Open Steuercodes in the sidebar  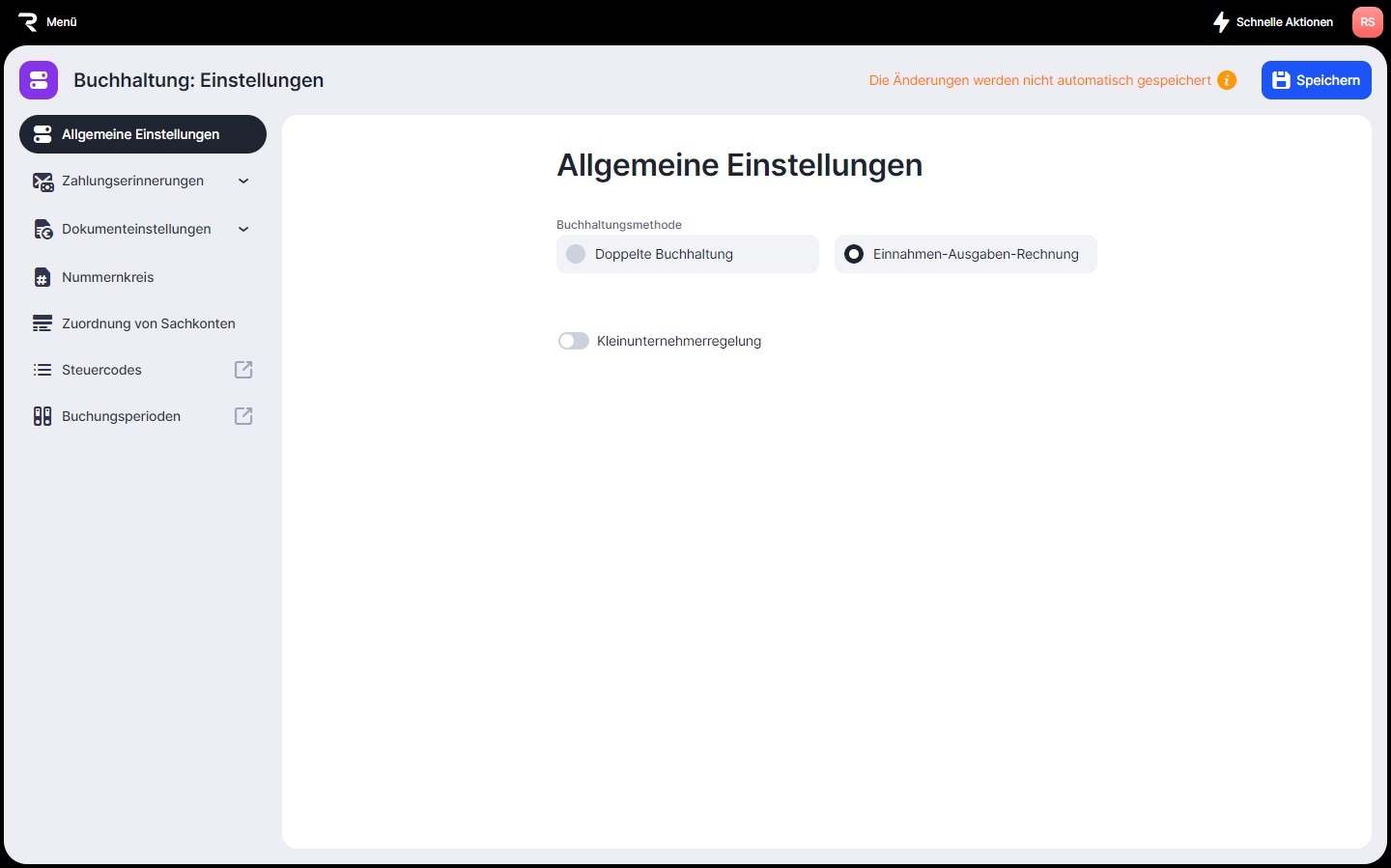[101, 370]
